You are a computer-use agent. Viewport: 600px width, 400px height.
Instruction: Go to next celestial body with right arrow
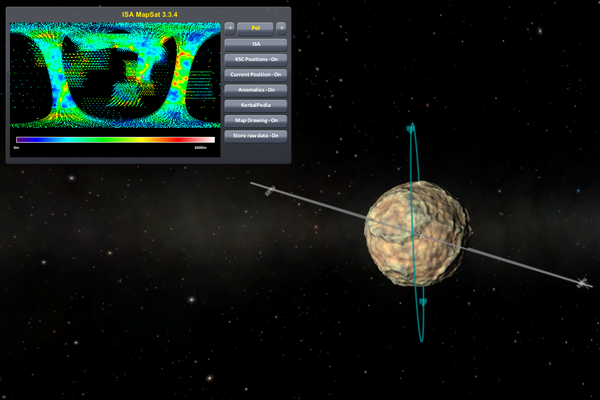pos(281,28)
